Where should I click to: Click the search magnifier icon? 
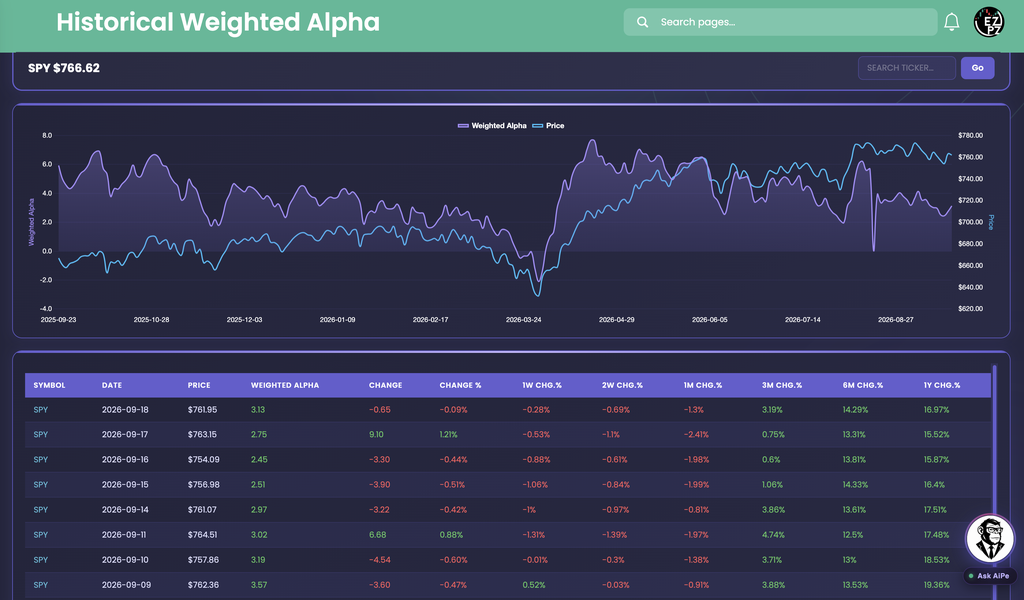(x=643, y=22)
